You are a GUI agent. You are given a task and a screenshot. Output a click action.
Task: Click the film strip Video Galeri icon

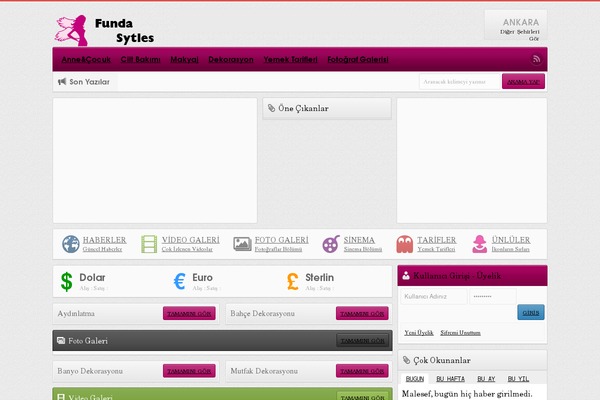click(149, 244)
